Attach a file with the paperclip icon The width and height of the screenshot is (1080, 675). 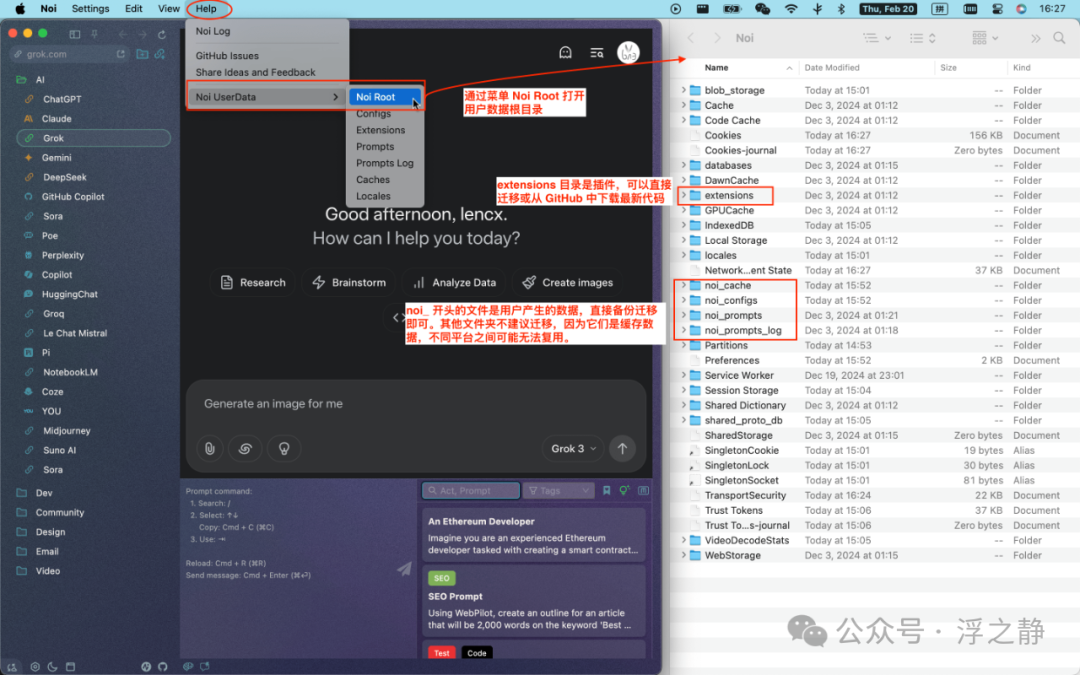tap(210, 448)
